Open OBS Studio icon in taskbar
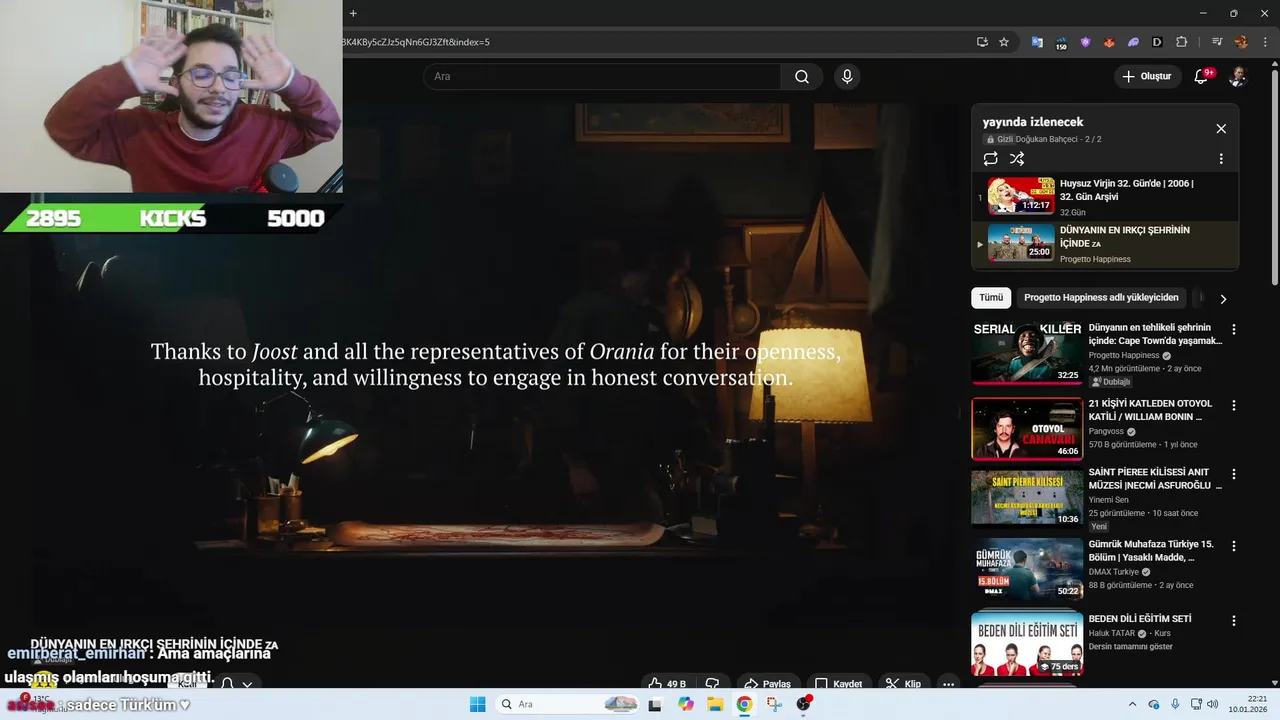The width and height of the screenshot is (1280, 720). [x=803, y=704]
